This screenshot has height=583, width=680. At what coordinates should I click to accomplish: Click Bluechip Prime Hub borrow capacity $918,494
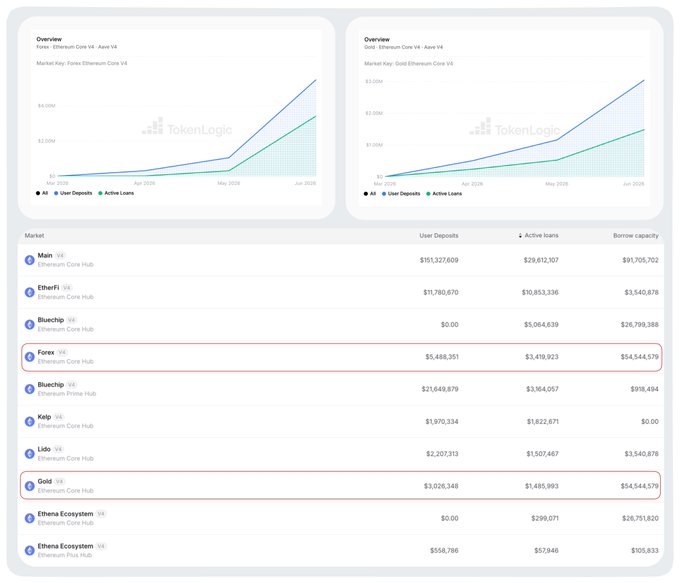[x=644, y=389]
